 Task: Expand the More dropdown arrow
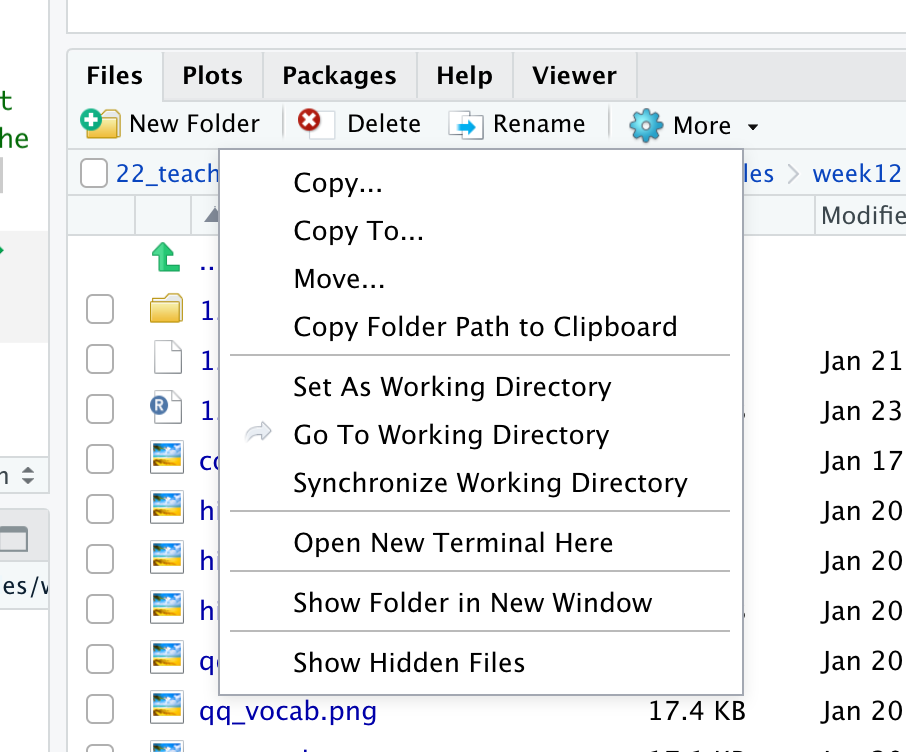[x=753, y=127]
